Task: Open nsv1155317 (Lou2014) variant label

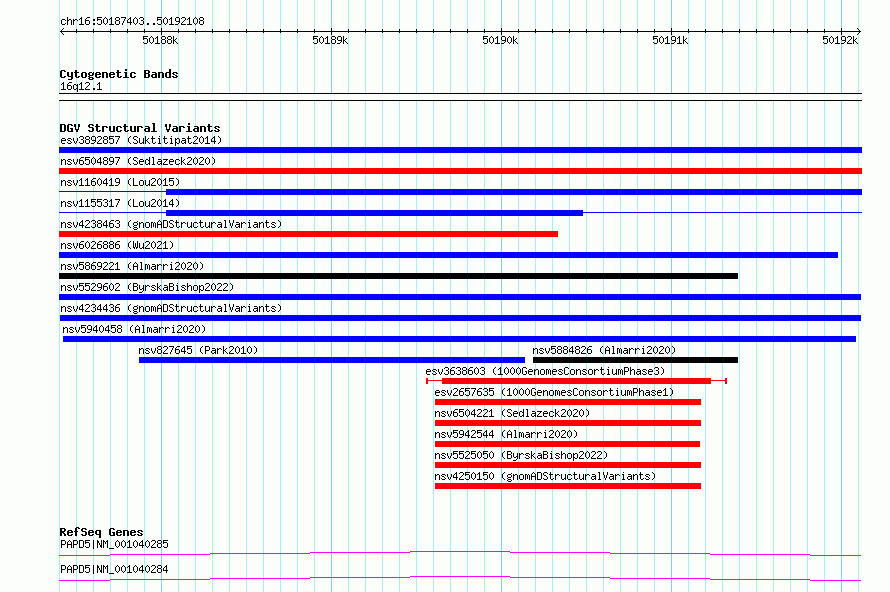Action: click(120, 203)
